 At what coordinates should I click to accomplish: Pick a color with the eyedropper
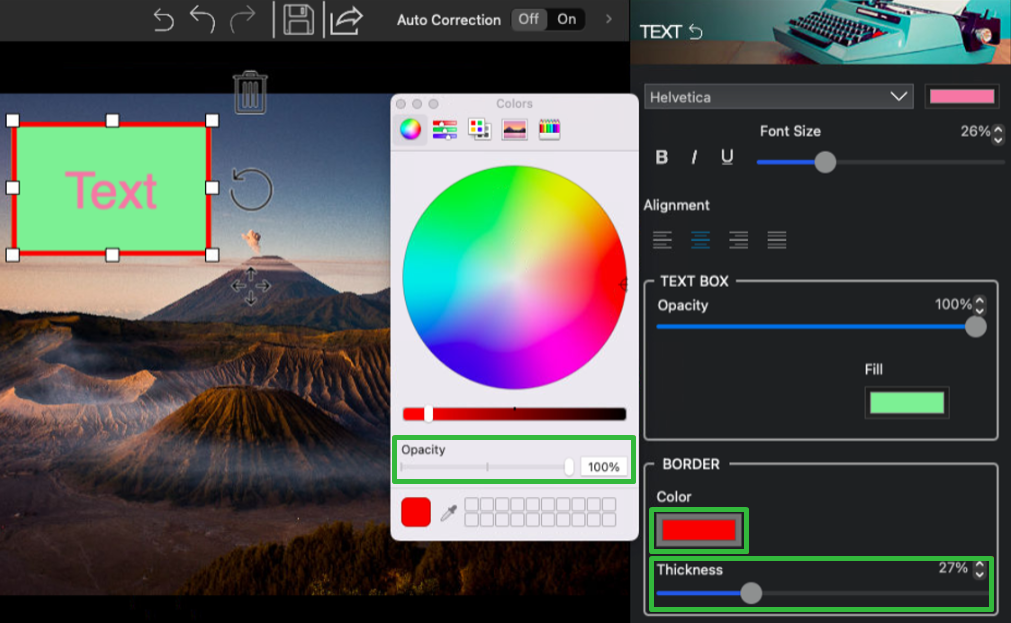(449, 513)
